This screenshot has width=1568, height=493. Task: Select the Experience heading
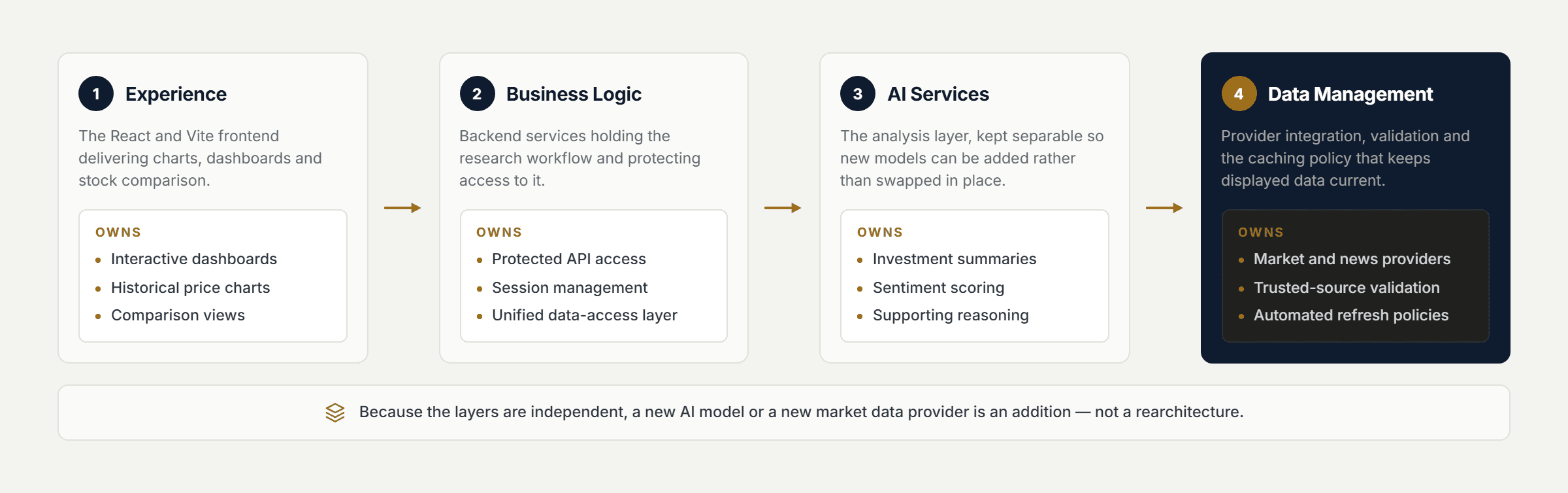(x=176, y=94)
